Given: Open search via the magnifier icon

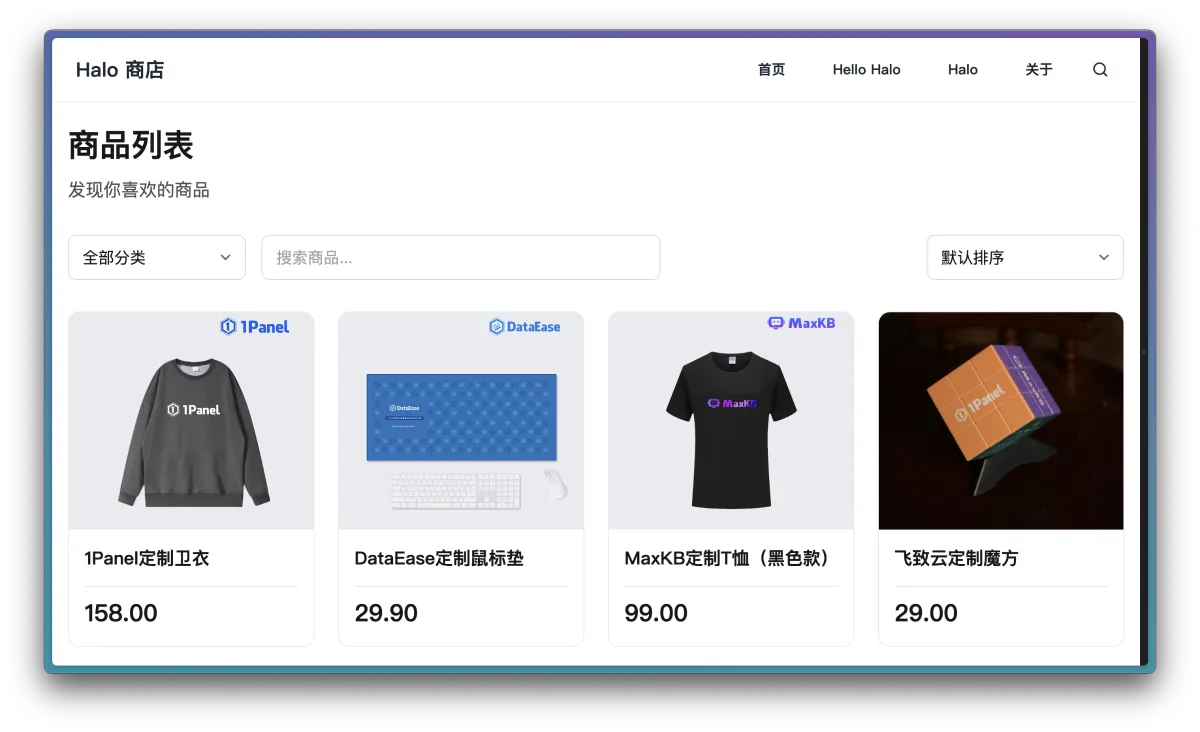Looking at the screenshot, I should click(1100, 69).
